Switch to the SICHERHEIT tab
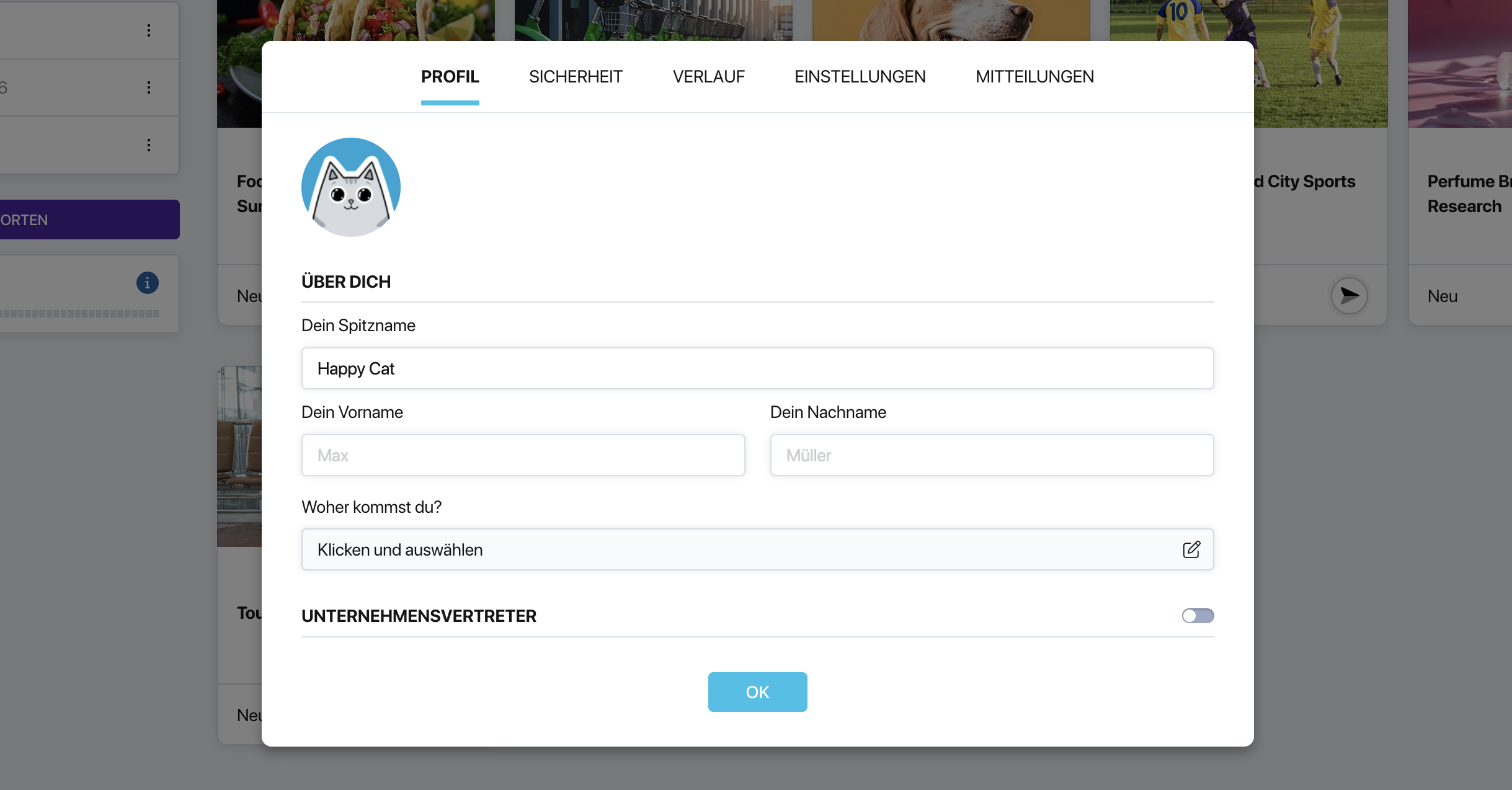 576,77
